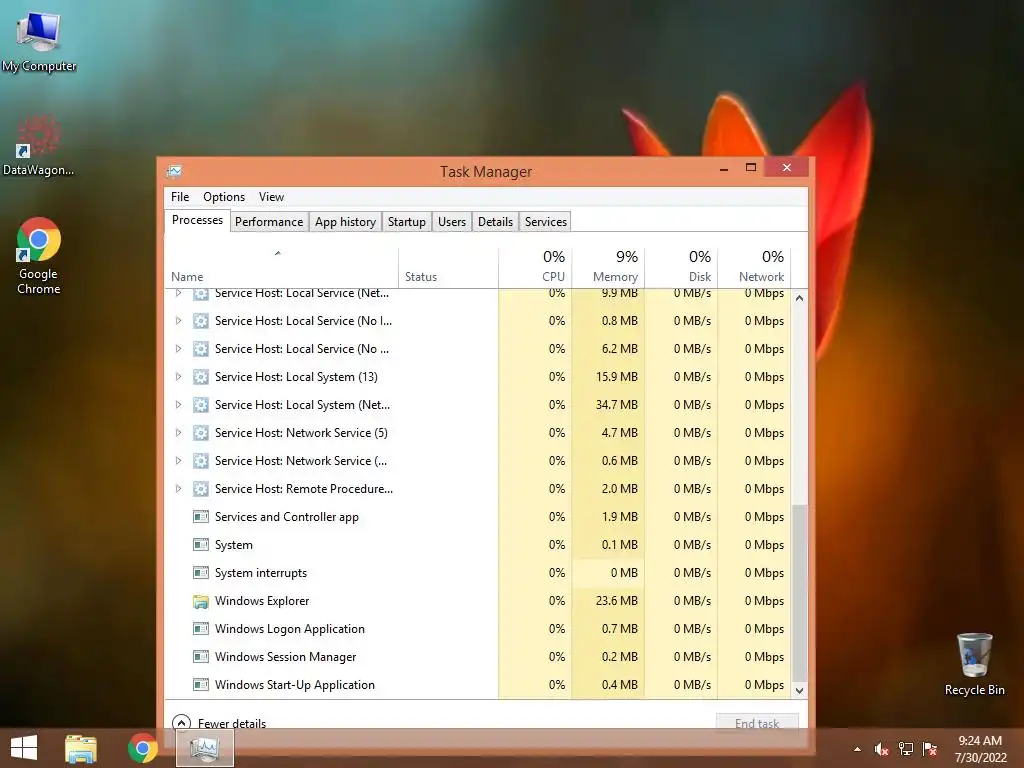Click the Task Manager taskbar button

coord(205,748)
